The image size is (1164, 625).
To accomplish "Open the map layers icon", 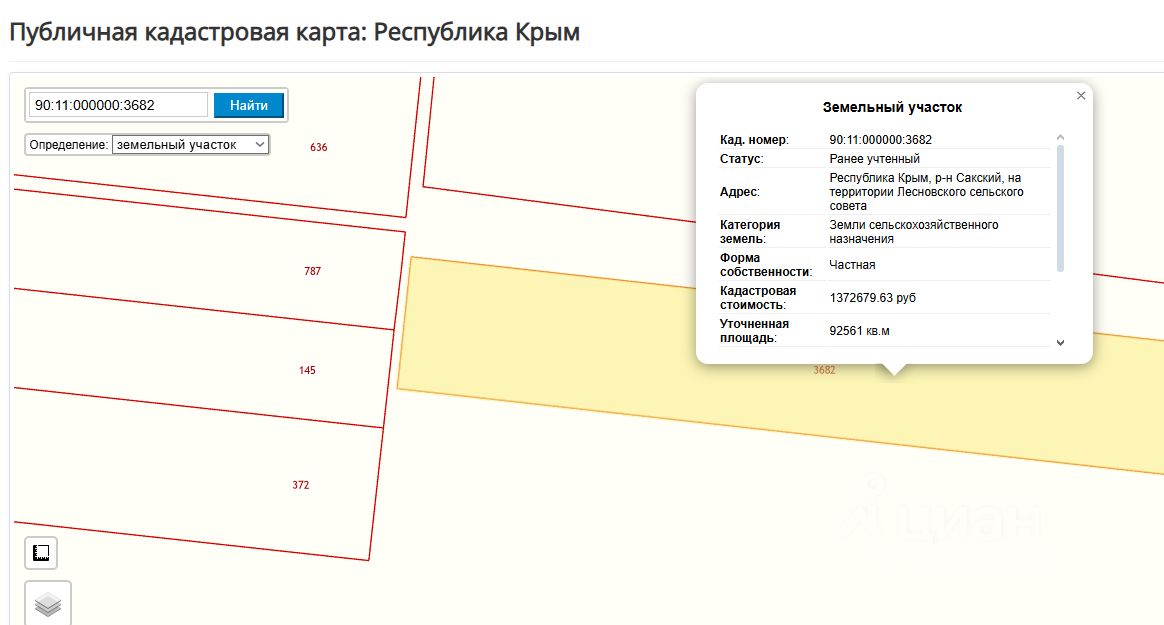I will tap(48, 604).
